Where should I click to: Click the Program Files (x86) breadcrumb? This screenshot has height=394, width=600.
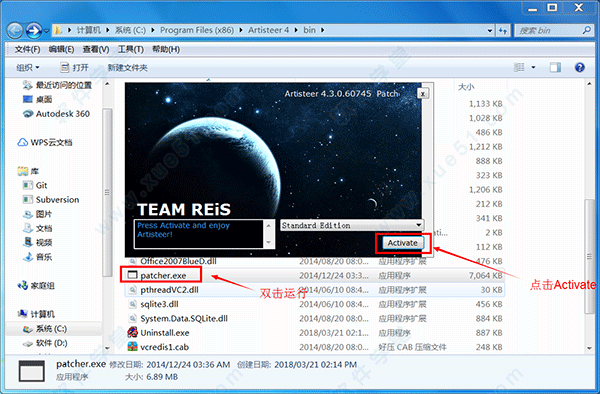[x=197, y=30]
